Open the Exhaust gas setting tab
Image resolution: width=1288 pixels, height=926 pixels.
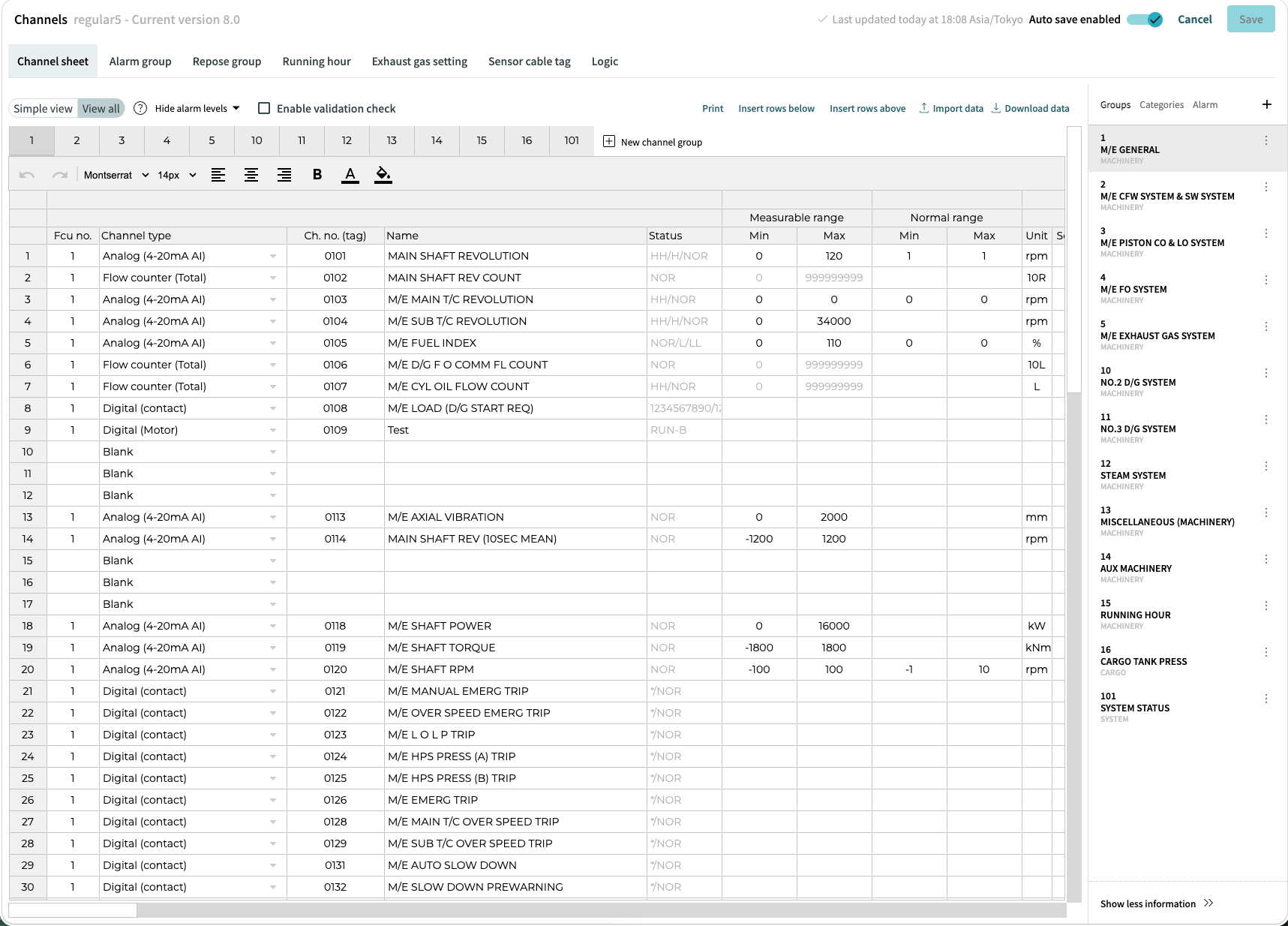tap(419, 62)
